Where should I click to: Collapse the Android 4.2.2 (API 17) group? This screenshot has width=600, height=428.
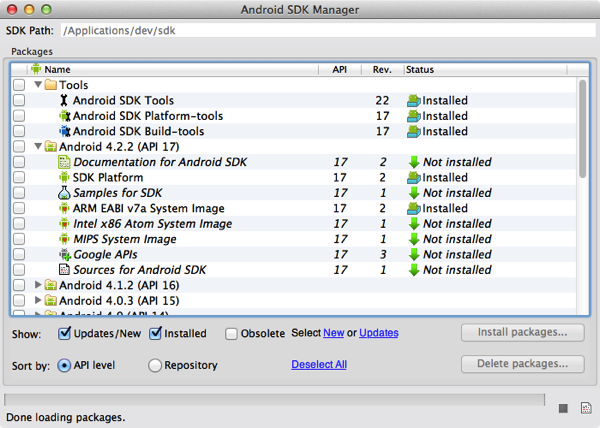pos(38,146)
